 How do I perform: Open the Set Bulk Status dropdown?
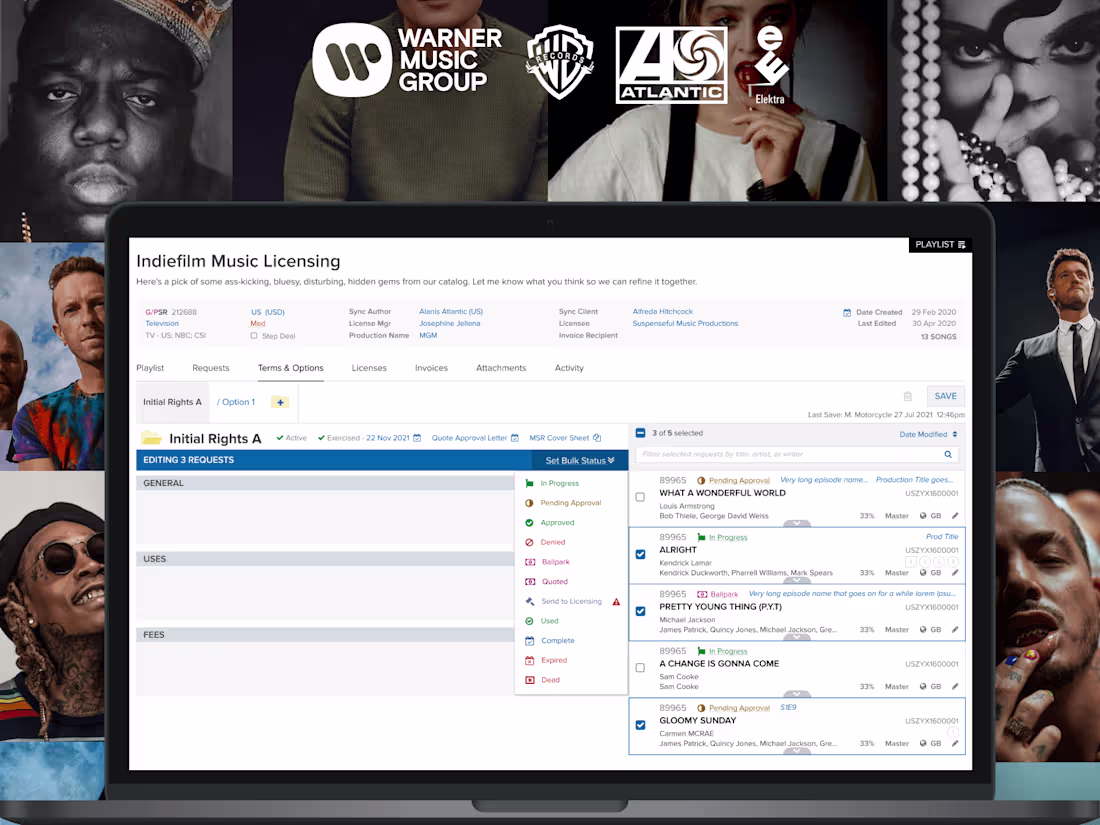tap(580, 460)
